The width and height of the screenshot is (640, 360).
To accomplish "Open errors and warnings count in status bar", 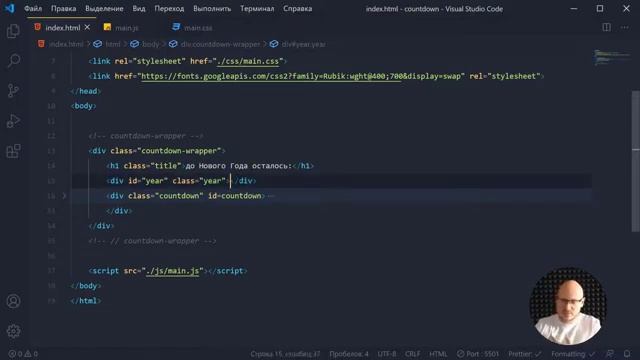I will [23, 354].
